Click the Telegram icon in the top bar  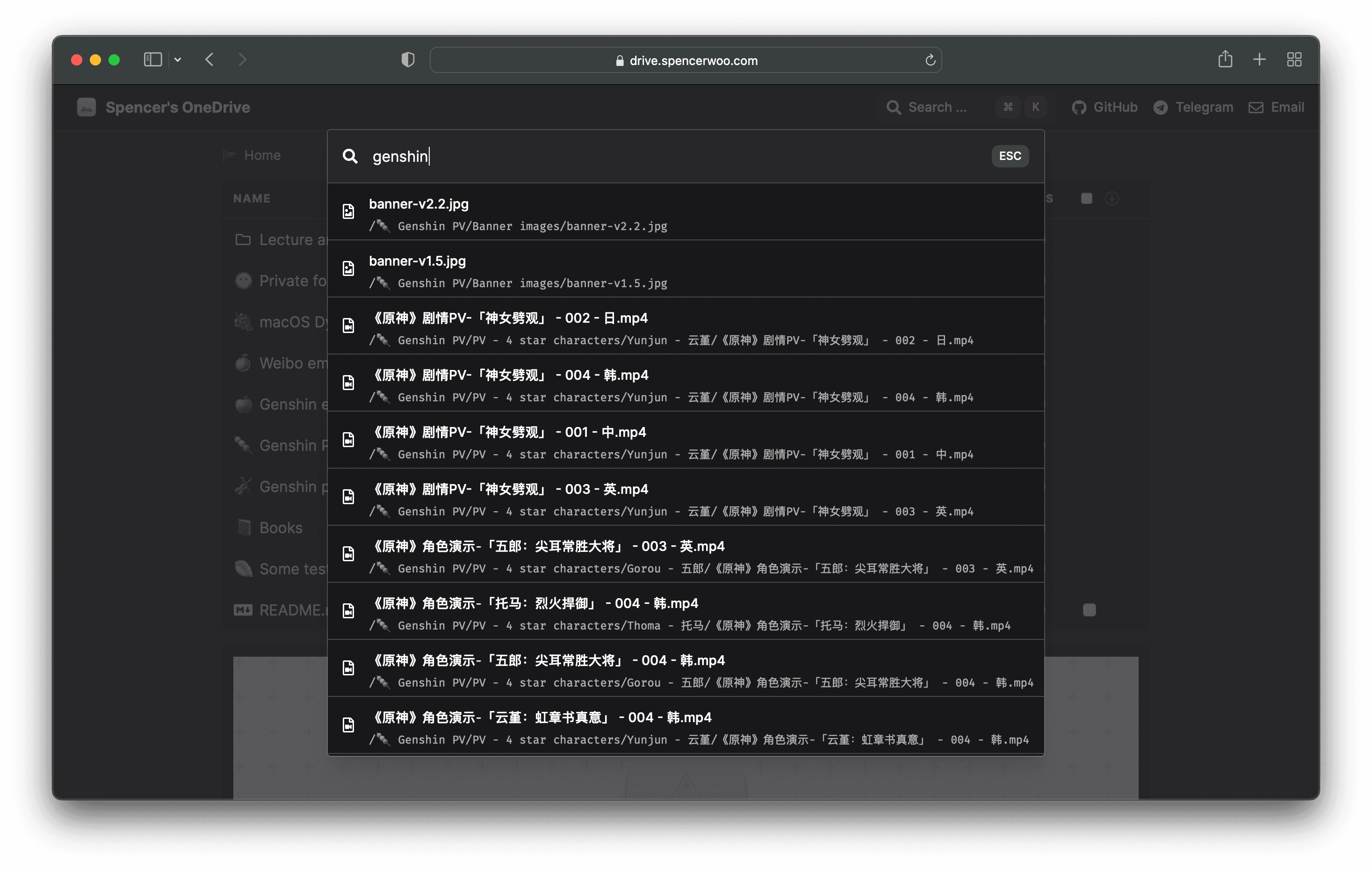(x=1161, y=107)
